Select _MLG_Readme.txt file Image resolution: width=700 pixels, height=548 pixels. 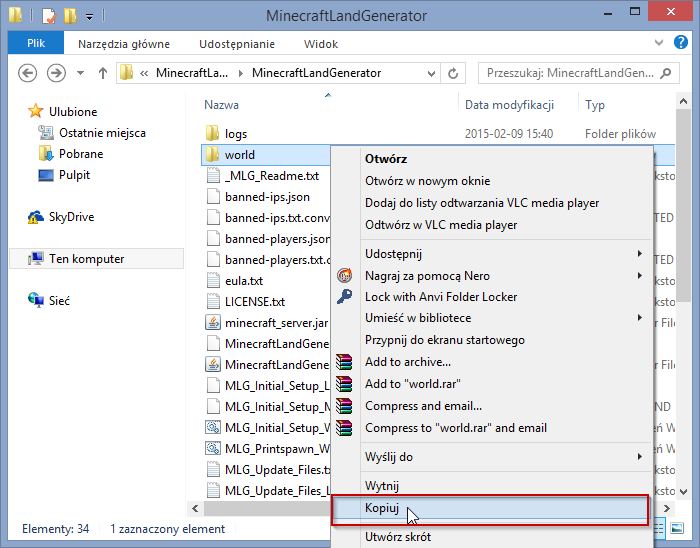[272, 175]
